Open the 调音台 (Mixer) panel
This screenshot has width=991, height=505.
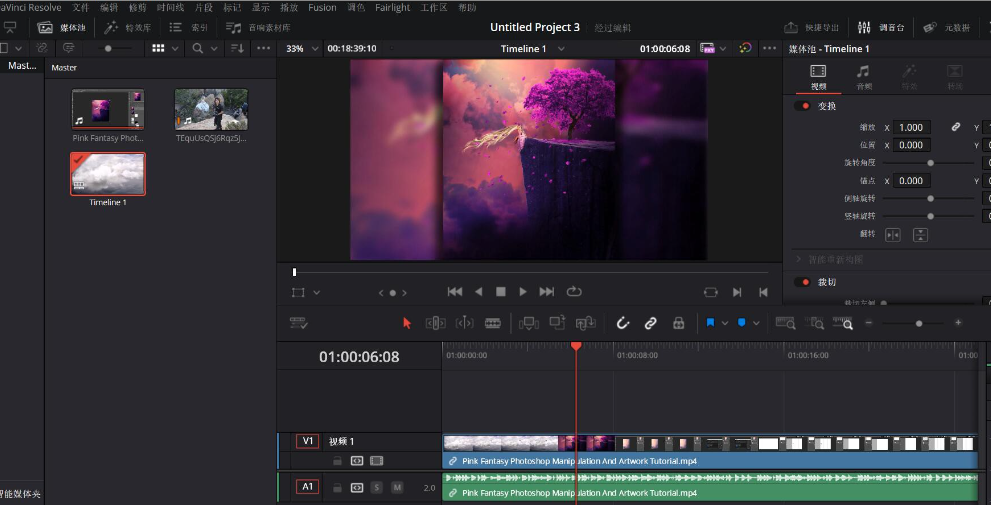881,28
